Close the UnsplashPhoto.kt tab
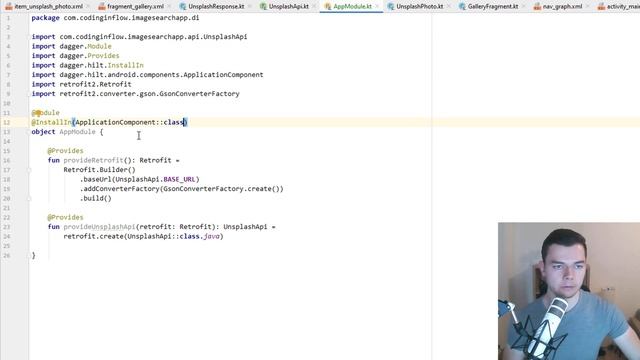640x360 pixels. click(x=448, y=7)
